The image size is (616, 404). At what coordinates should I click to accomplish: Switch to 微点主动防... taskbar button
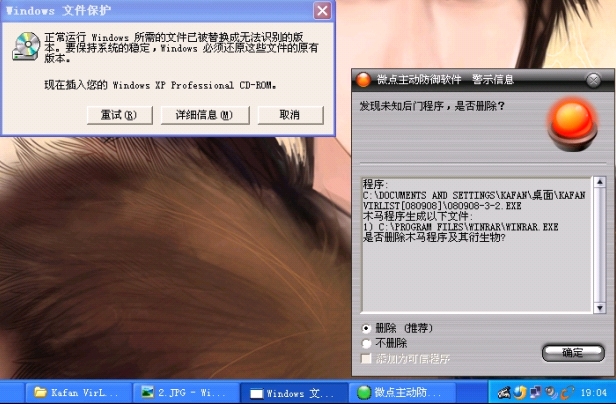click(402, 392)
